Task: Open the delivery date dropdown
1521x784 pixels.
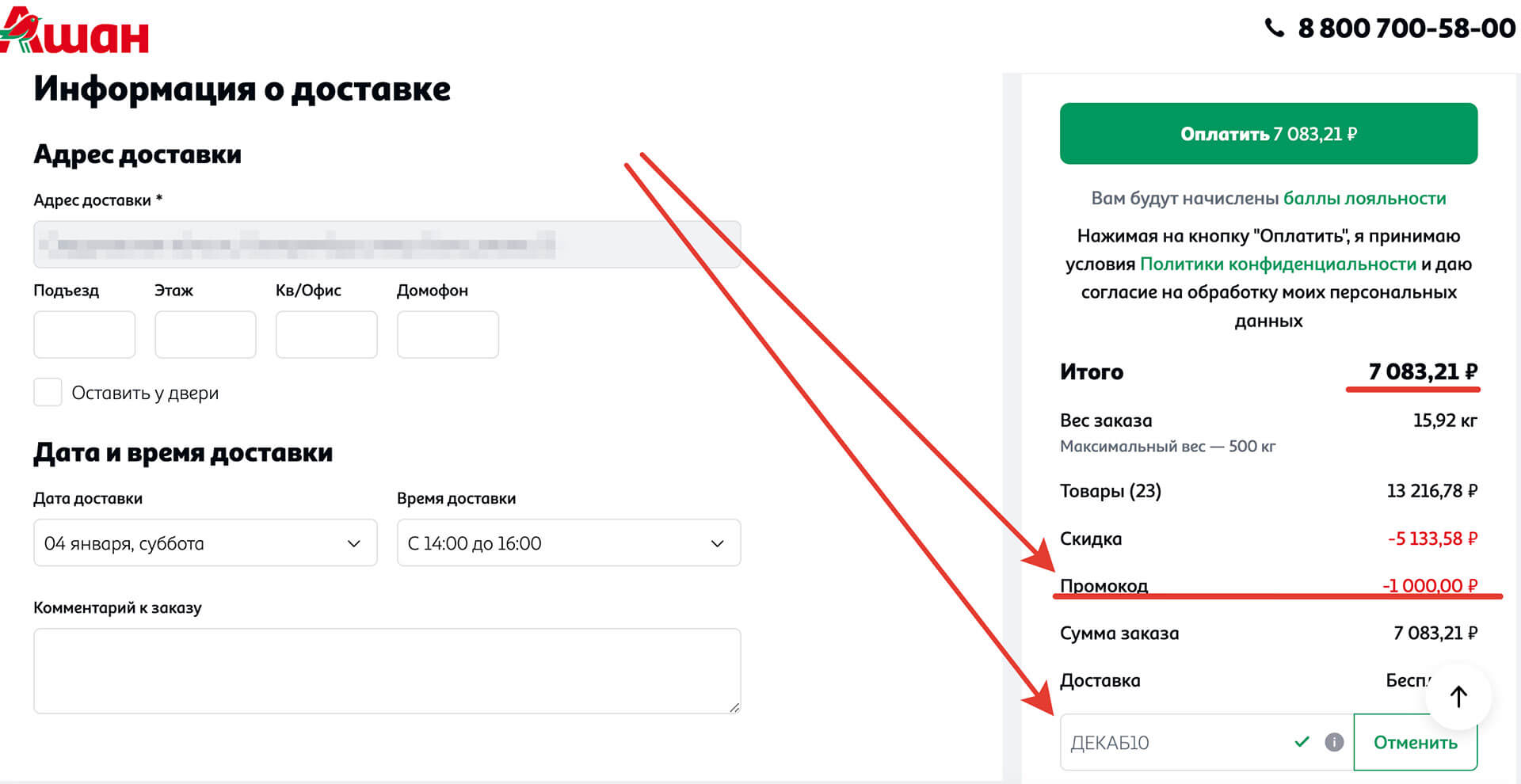Action: tap(204, 543)
